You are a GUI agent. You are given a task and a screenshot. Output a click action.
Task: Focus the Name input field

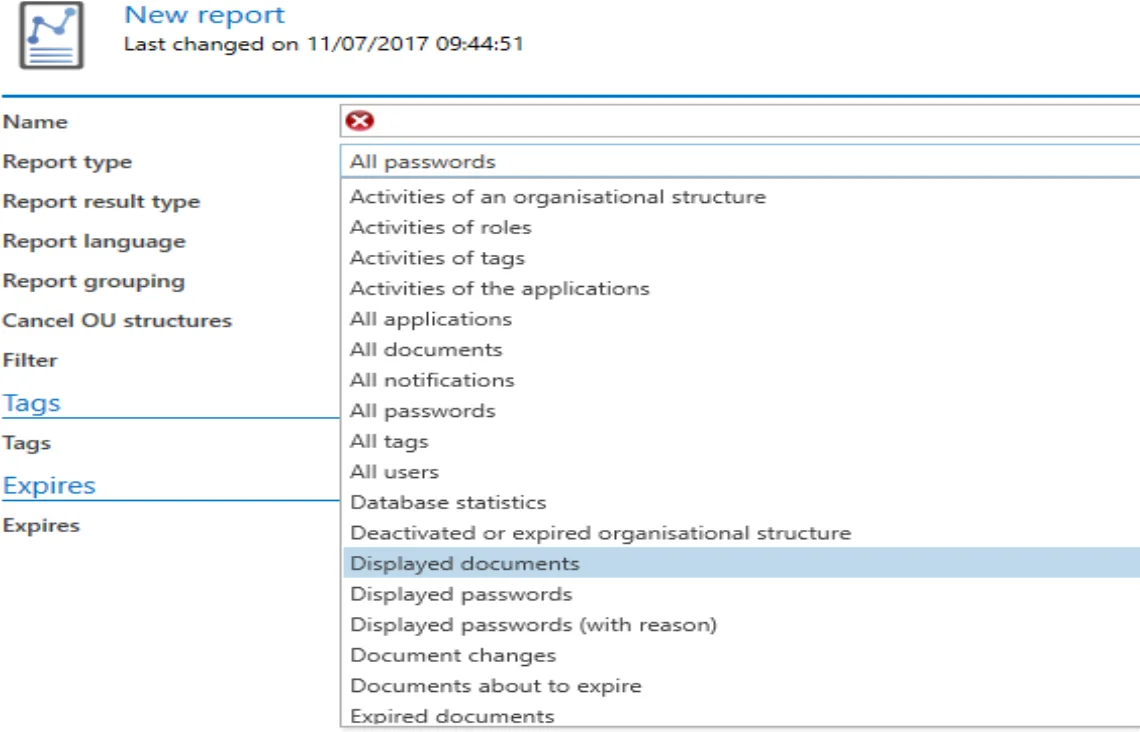coord(740,121)
